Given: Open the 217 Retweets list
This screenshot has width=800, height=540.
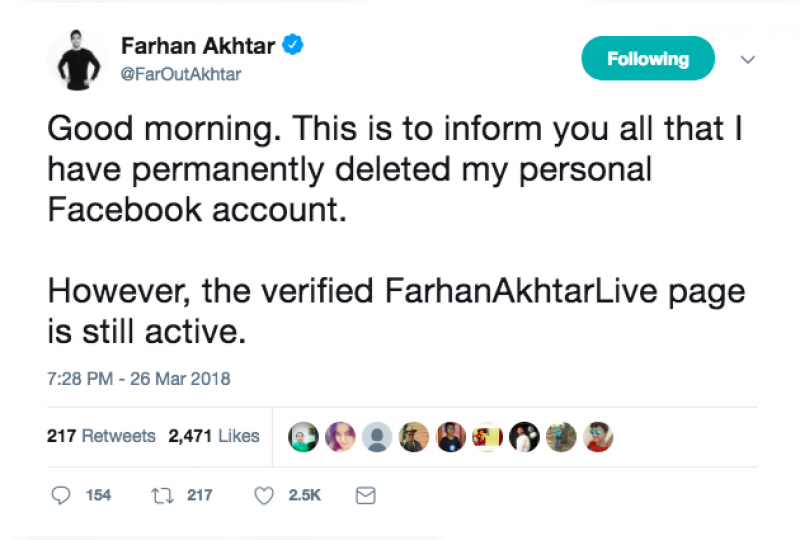Looking at the screenshot, I should pos(101,436).
